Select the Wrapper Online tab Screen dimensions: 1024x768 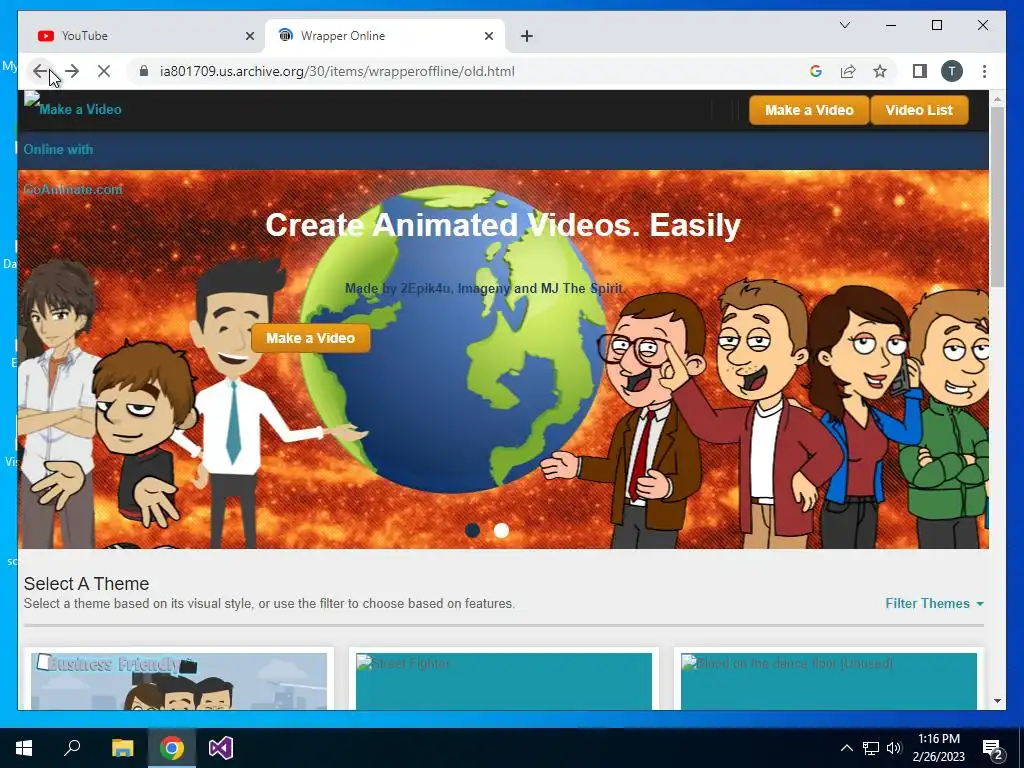(x=385, y=36)
